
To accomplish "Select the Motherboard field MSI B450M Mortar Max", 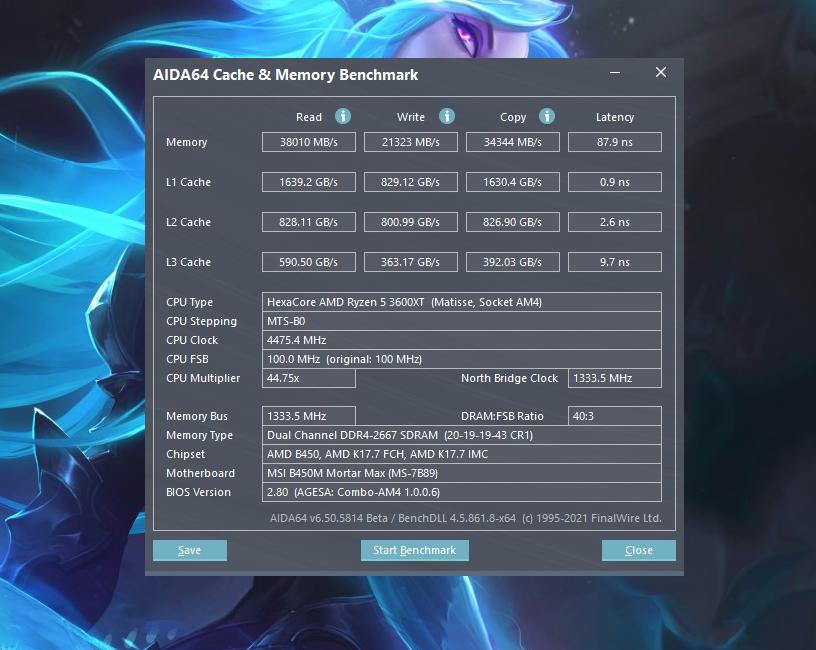I will coord(461,473).
